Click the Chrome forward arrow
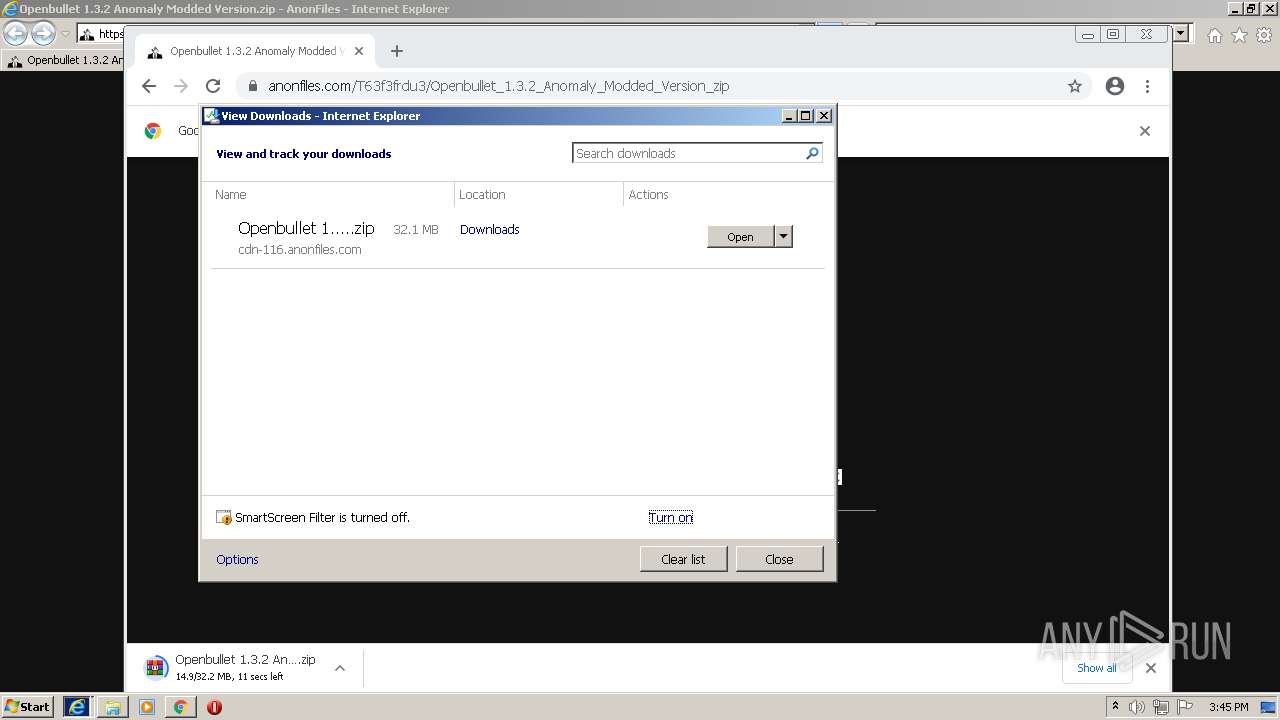Screen dimensions: 1280x720 [181, 86]
